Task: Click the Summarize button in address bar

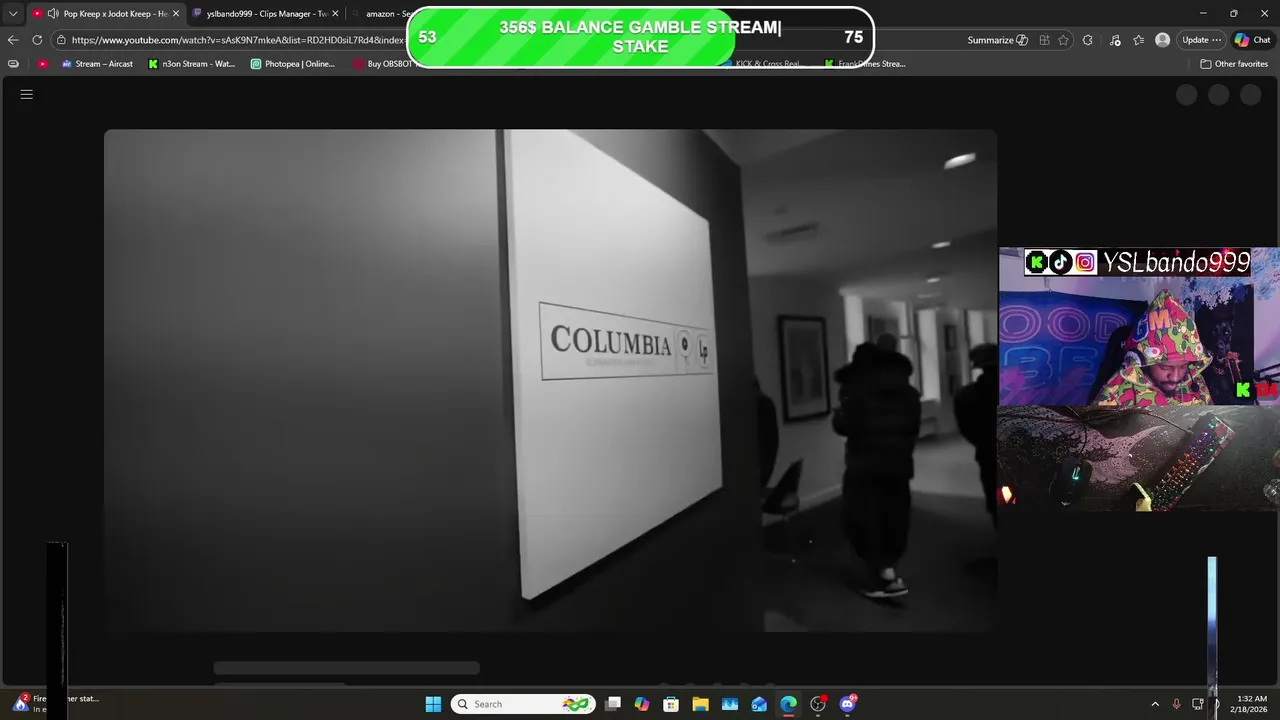Action: point(997,40)
